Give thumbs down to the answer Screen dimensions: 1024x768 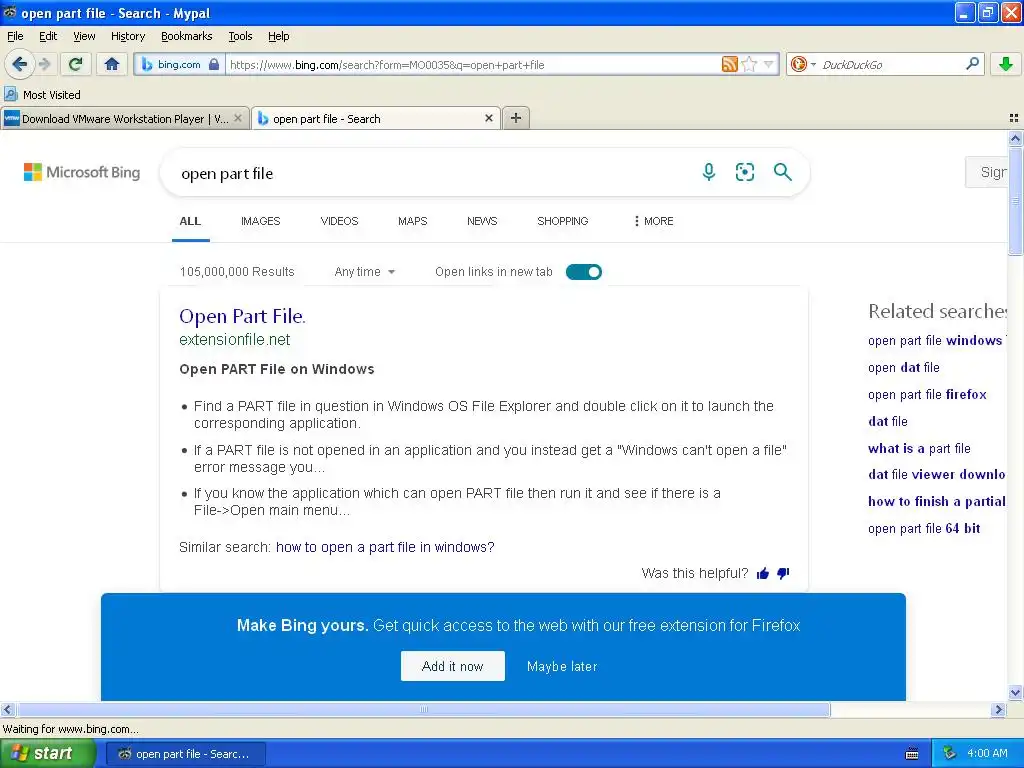783,573
